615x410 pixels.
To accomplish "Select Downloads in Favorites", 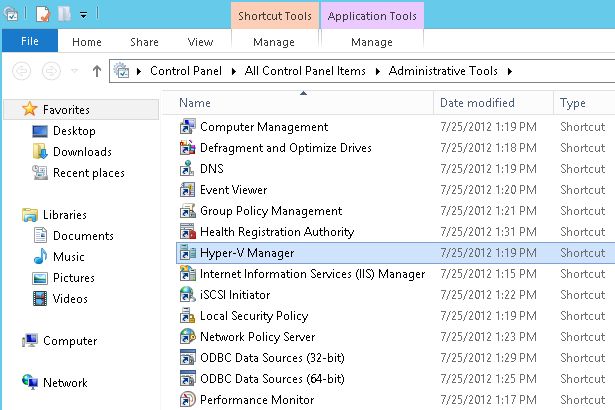I will (x=82, y=152).
